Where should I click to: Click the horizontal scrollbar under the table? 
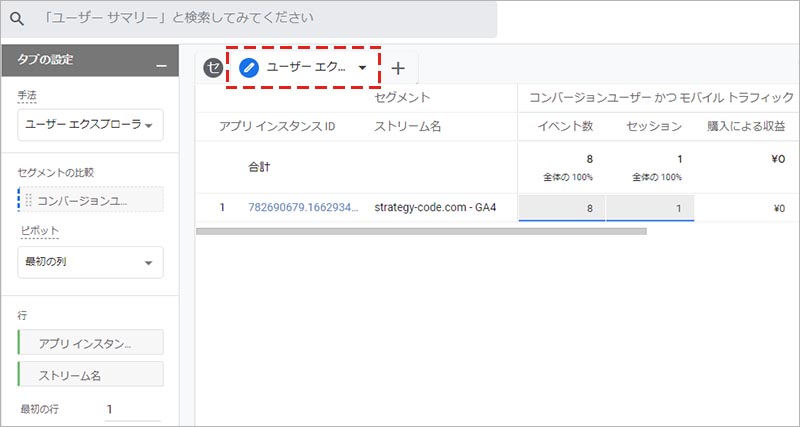coord(420,231)
